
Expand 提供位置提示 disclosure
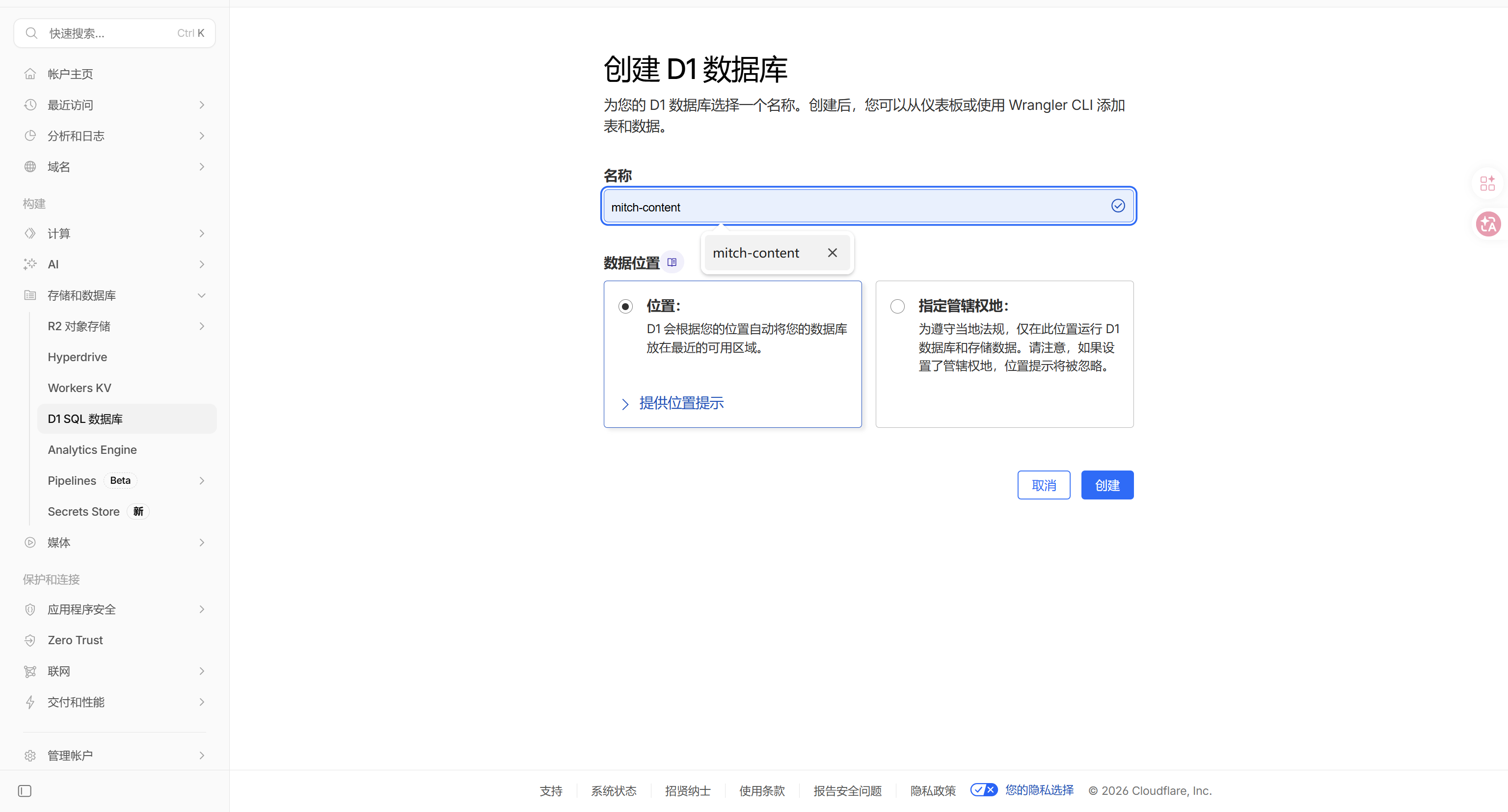(672, 403)
